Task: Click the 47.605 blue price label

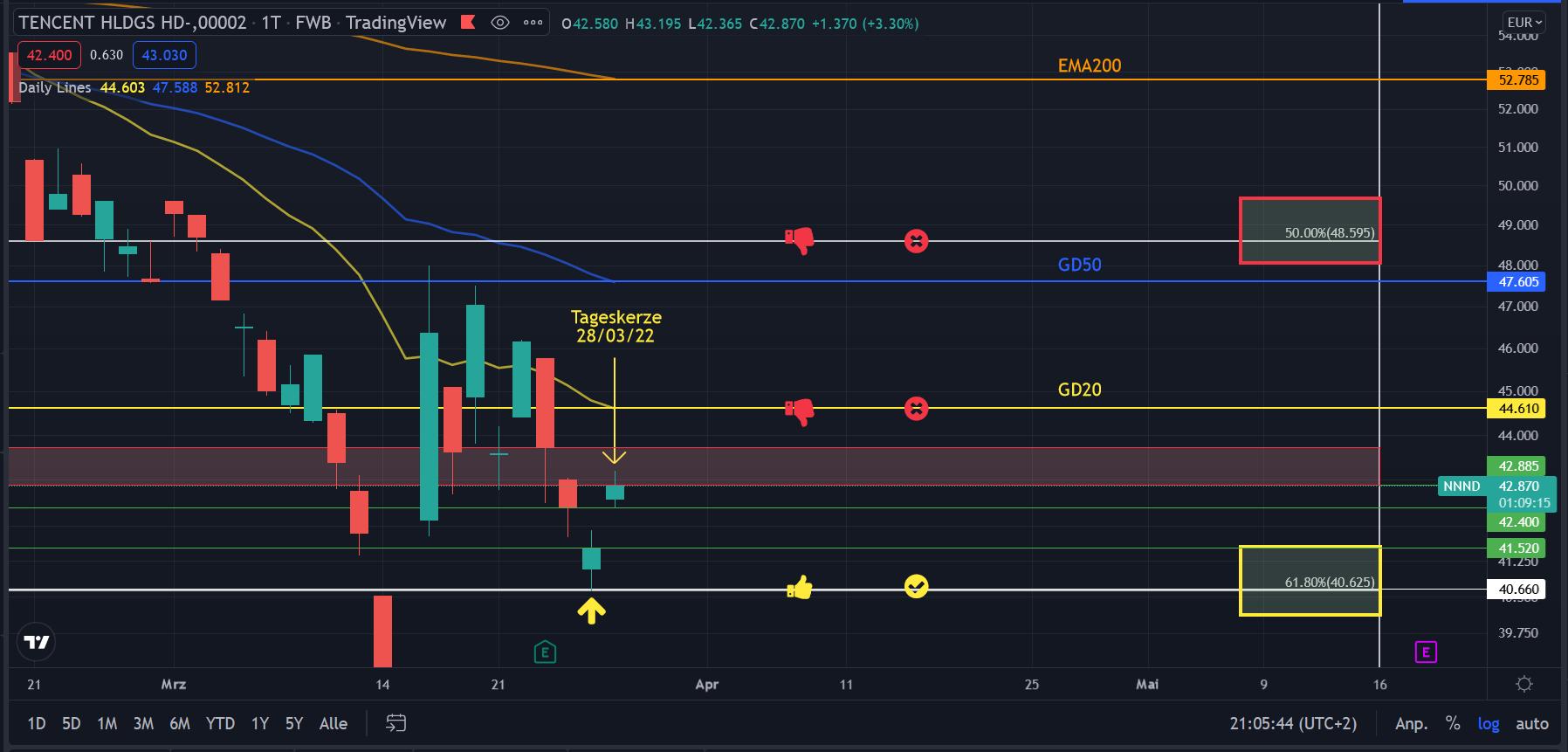Action: coord(1516,282)
